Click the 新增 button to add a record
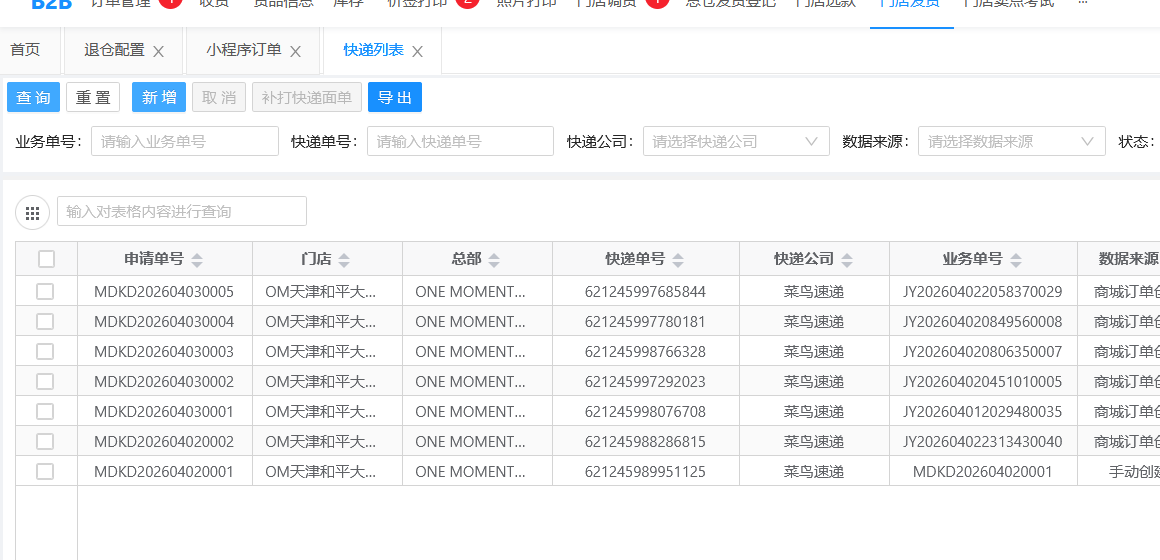This screenshot has width=1160, height=560. 159,97
